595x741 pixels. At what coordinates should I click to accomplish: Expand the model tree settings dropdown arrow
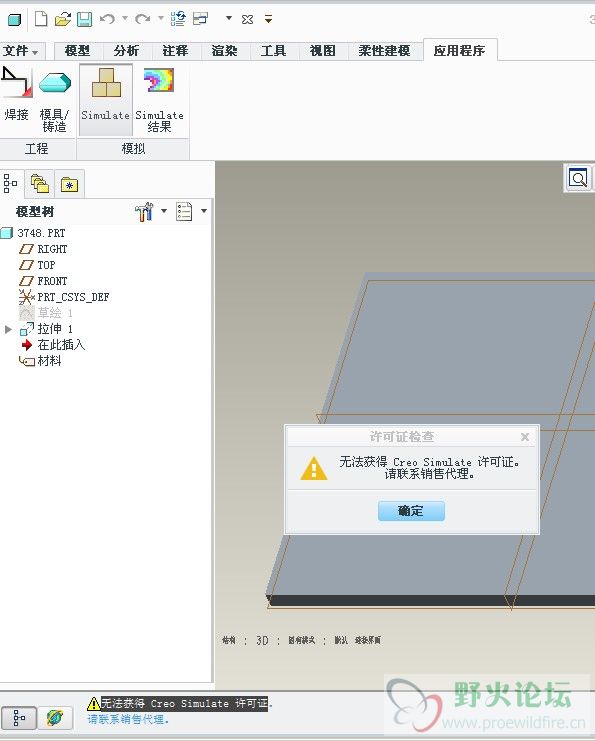coord(164,211)
